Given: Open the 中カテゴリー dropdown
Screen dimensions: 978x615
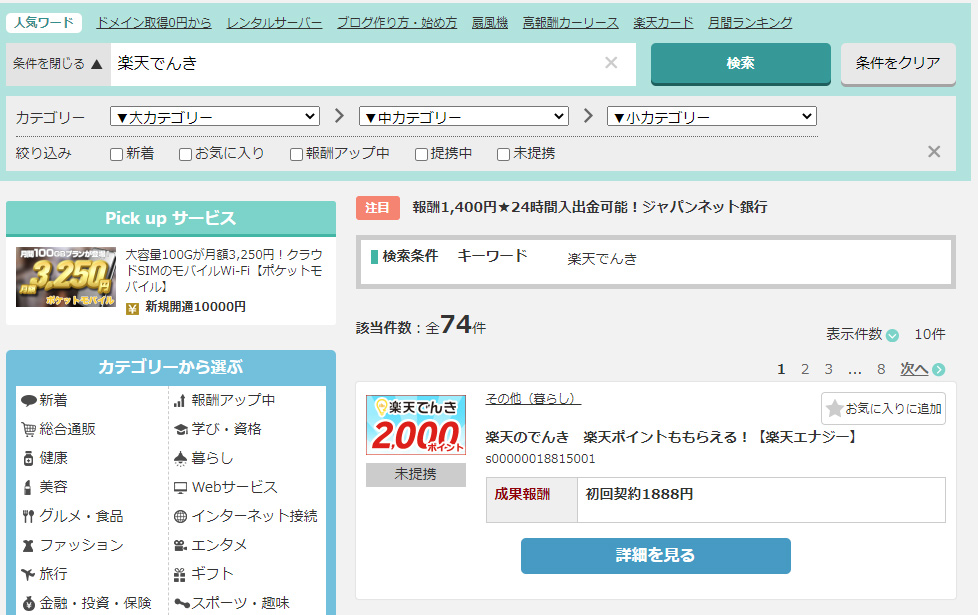Looking at the screenshot, I should point(463,117).
